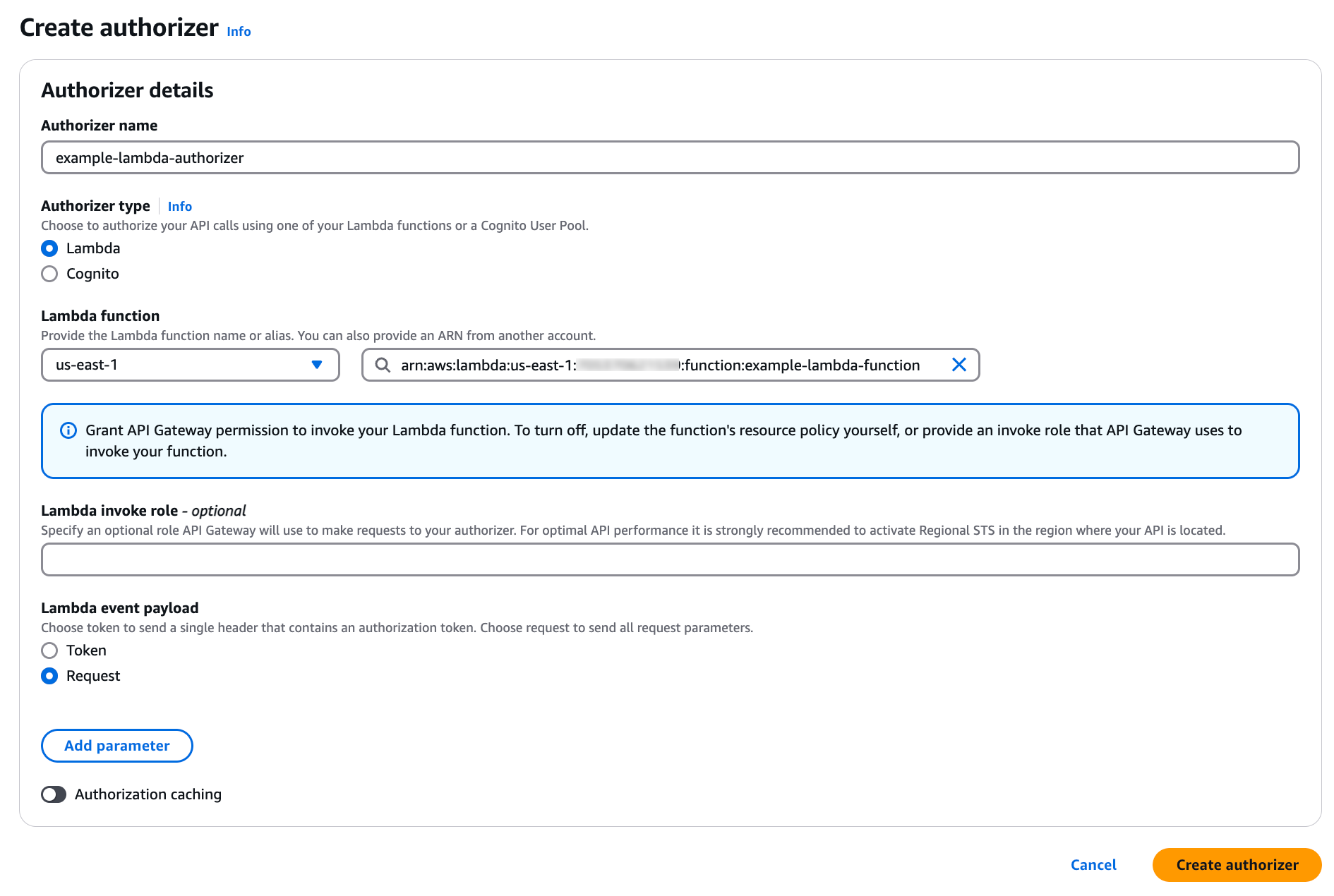Click the Authorization caching label text
The height and width of the screenshot is (896, 1334).
point(148,794)
